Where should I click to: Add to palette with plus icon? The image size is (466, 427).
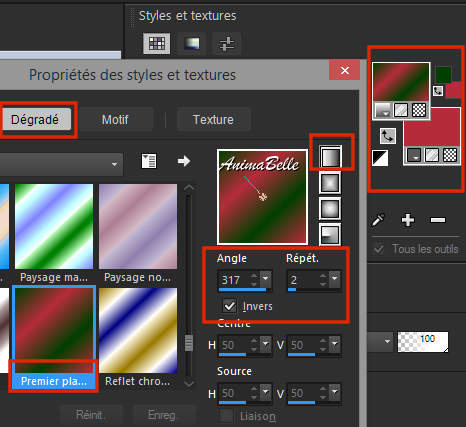tap(408, 220)
